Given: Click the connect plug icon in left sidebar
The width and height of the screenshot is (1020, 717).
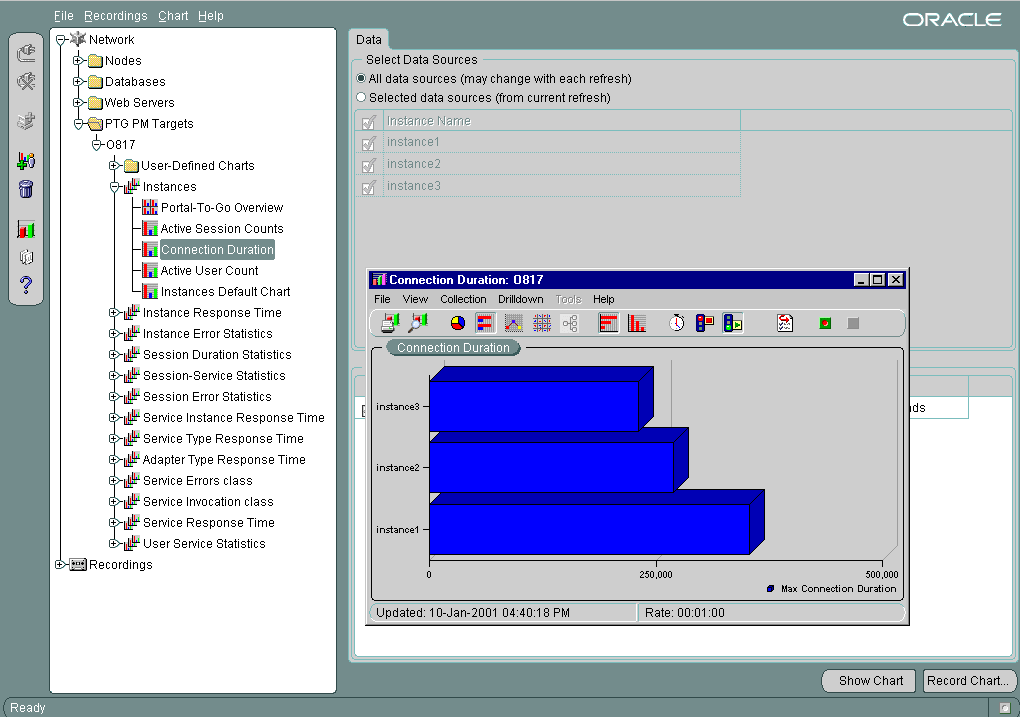Looking at the screenshot, I should [x=26, y=52].
